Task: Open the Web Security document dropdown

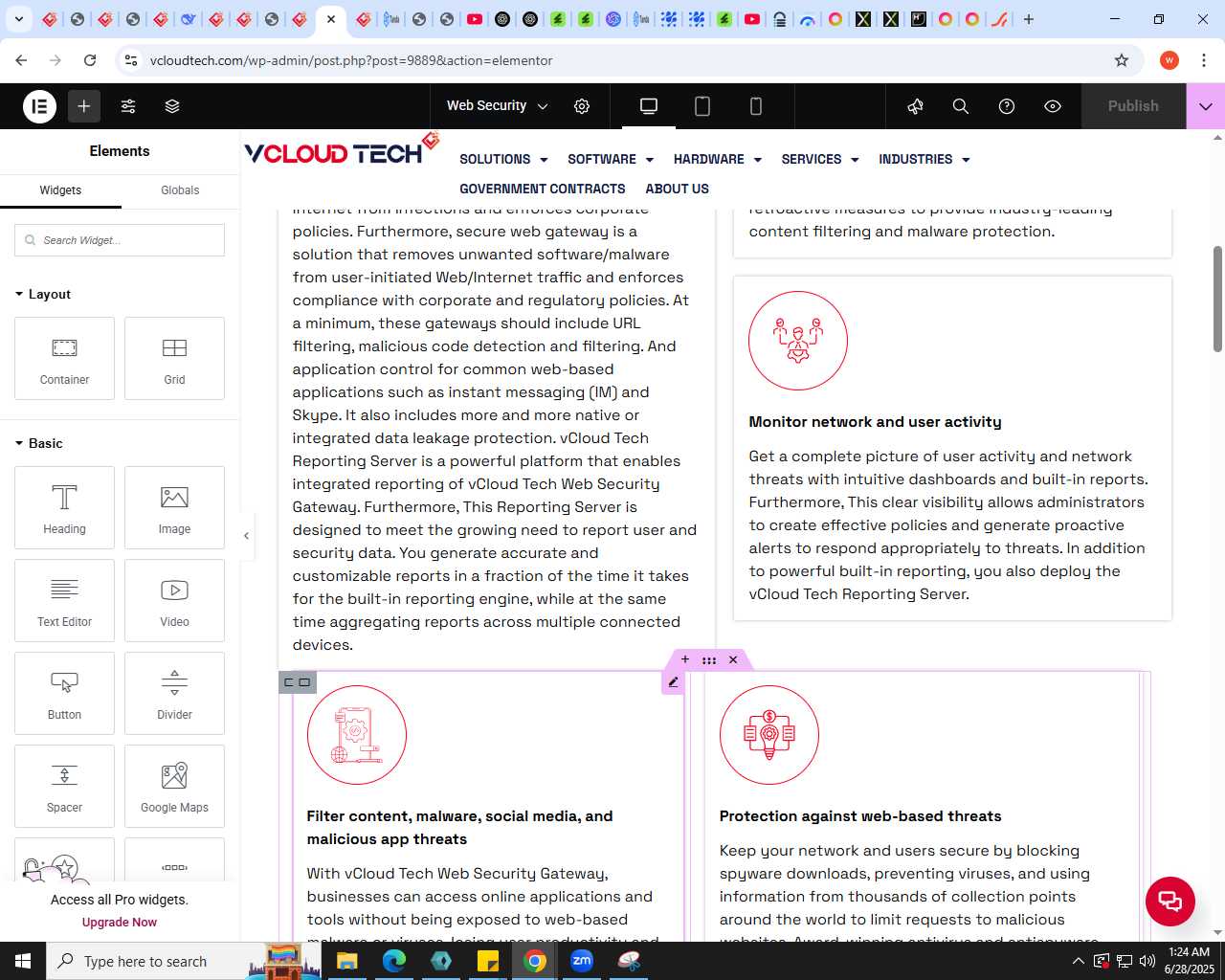Action: click(498, 106)
